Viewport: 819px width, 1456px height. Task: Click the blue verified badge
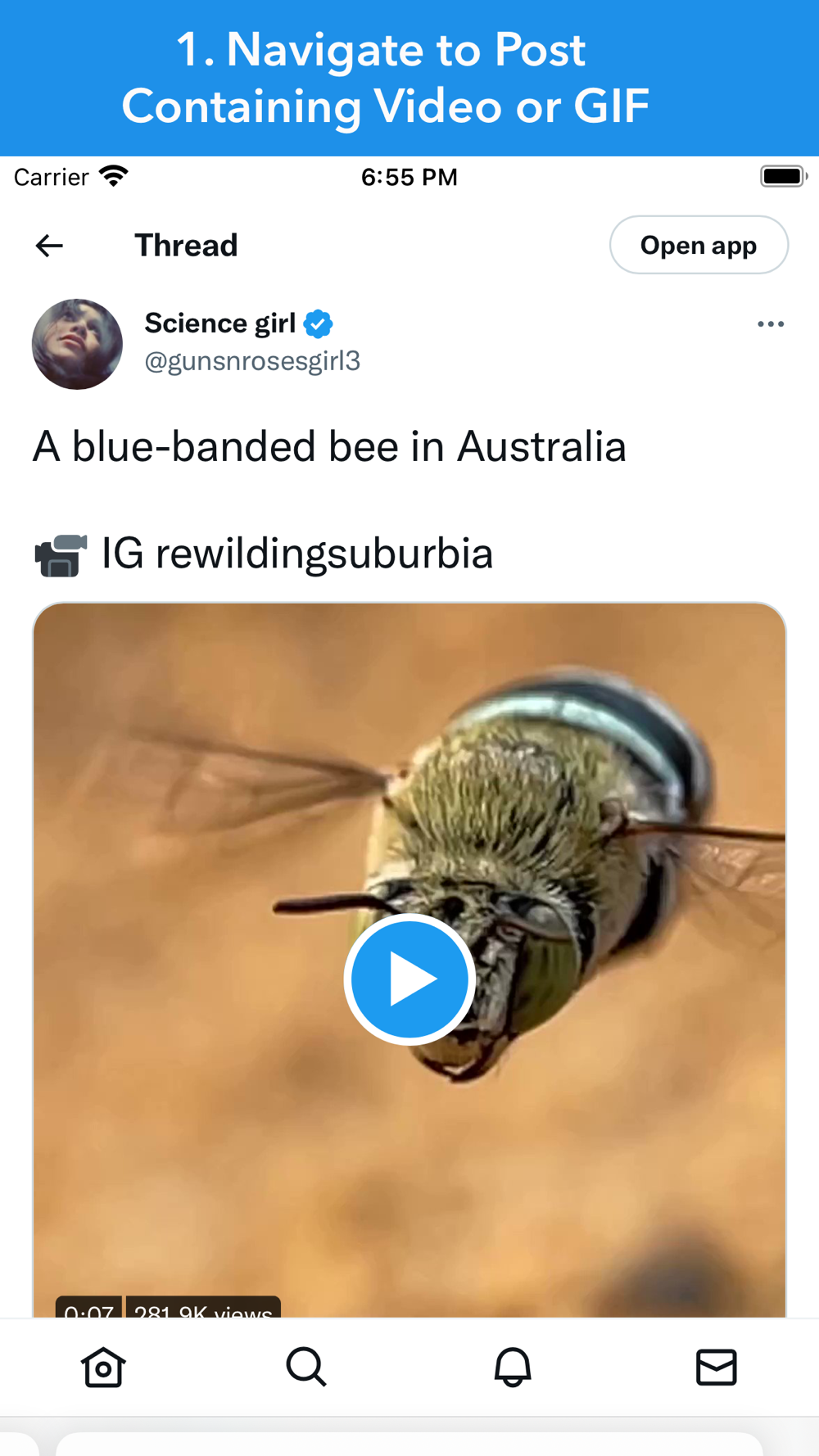(x=318, y=324)
